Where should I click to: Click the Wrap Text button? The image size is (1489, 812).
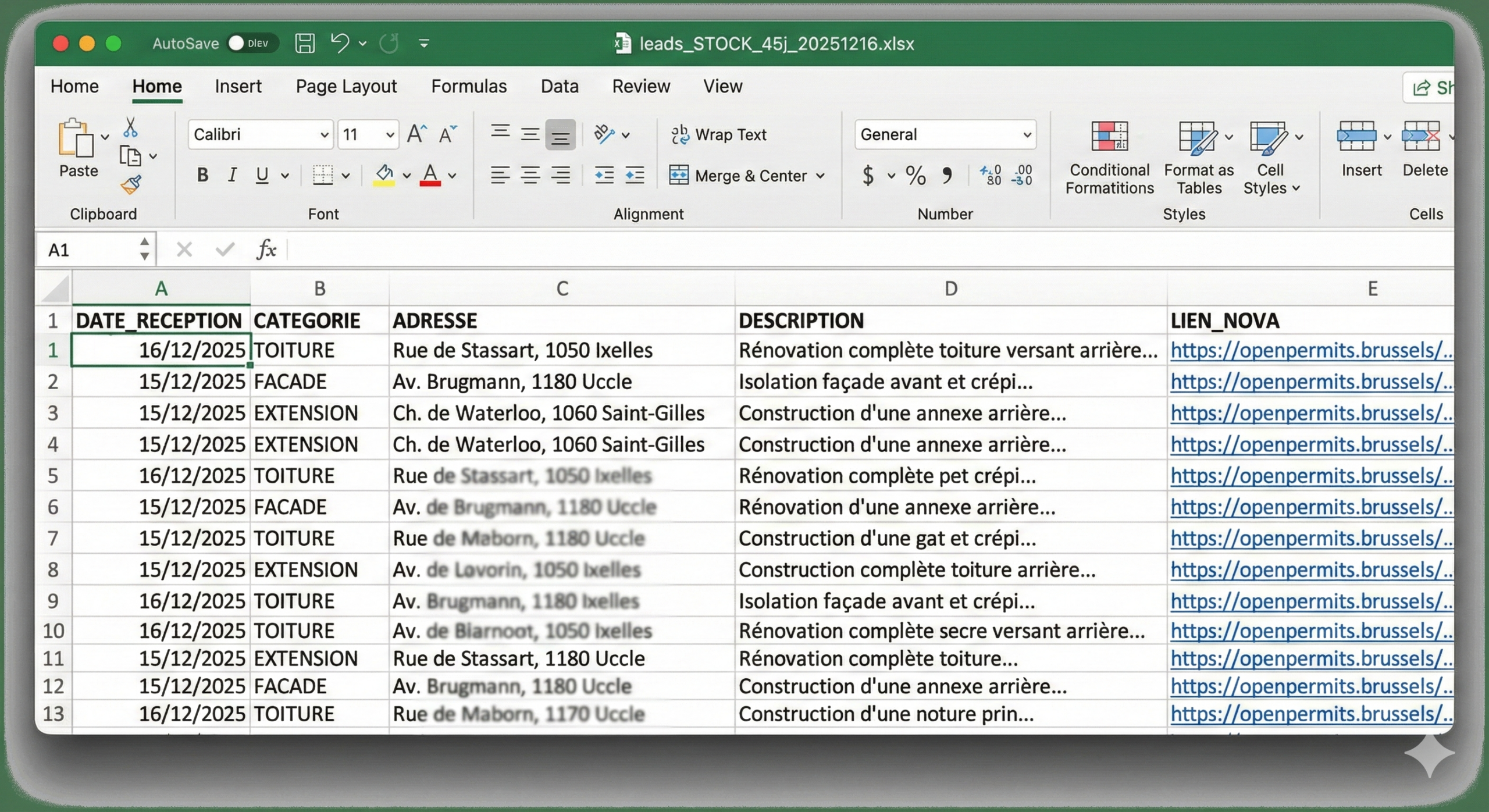pyautogui.click(x=718, y=135)
